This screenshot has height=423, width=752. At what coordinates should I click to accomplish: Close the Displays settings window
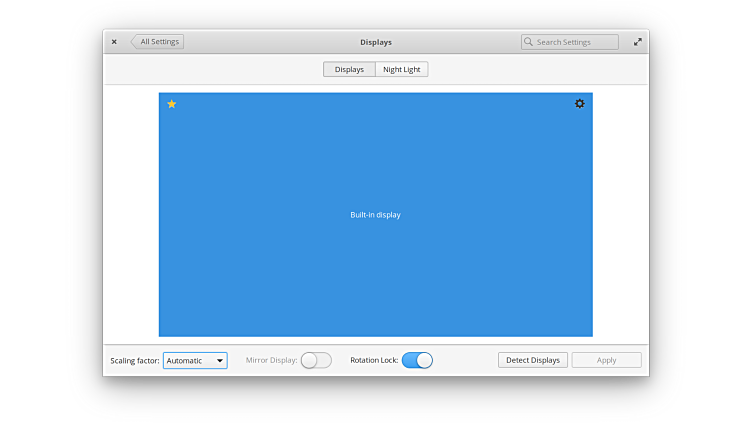click(114, 42)
